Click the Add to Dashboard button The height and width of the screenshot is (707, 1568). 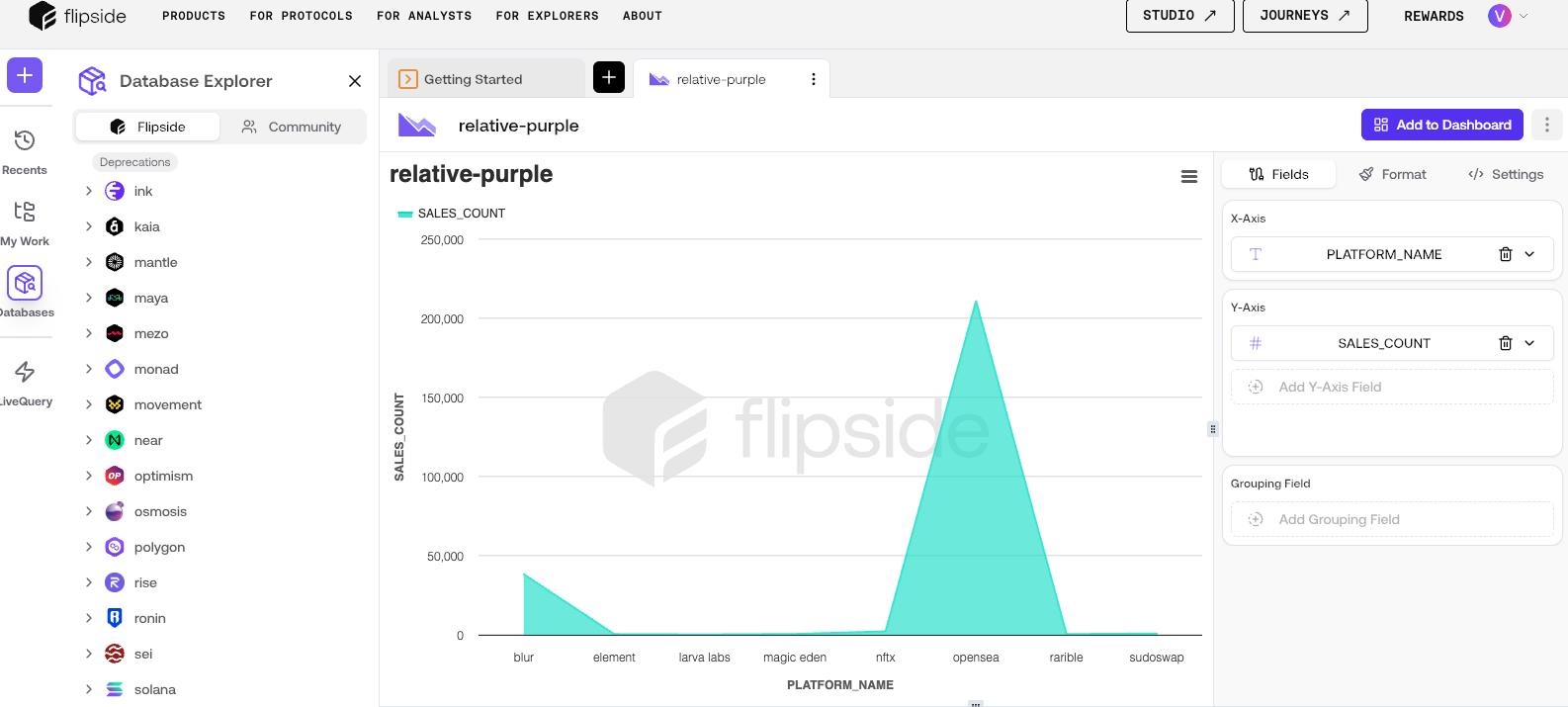coord(1442,125)
